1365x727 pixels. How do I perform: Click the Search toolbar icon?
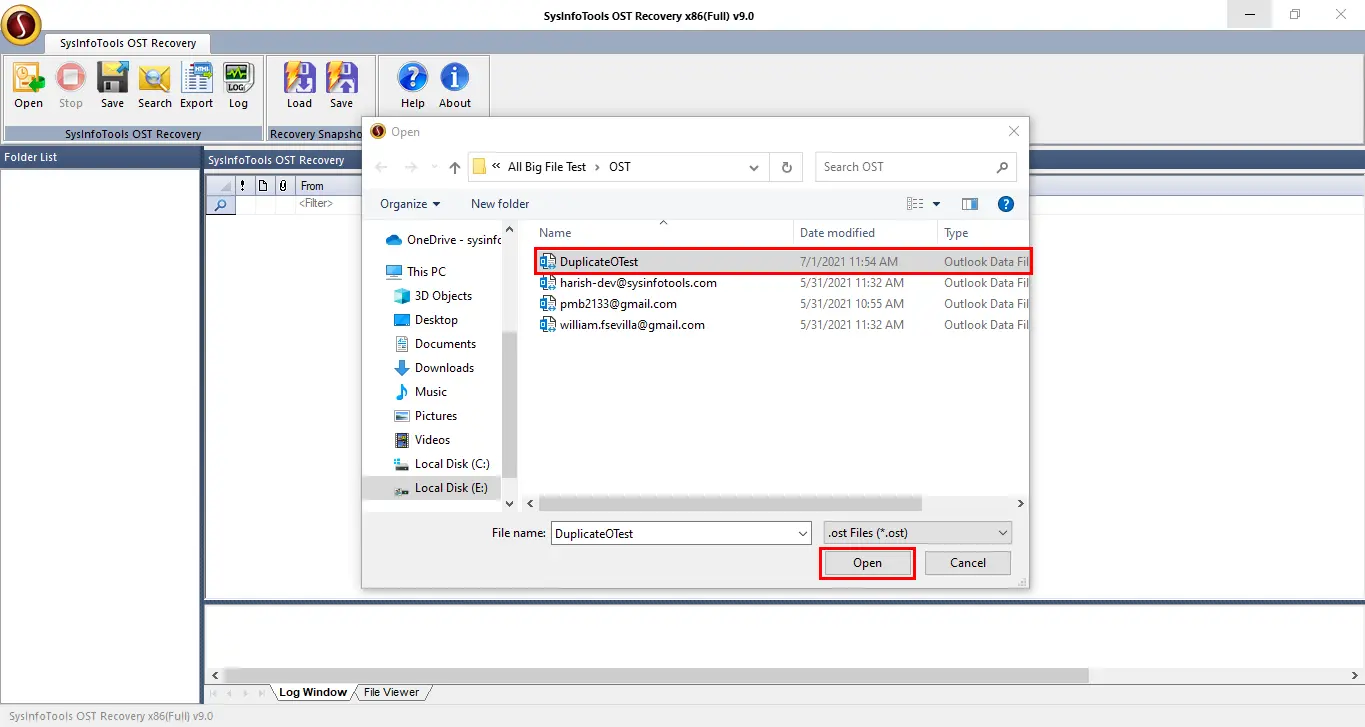point(155,85)
